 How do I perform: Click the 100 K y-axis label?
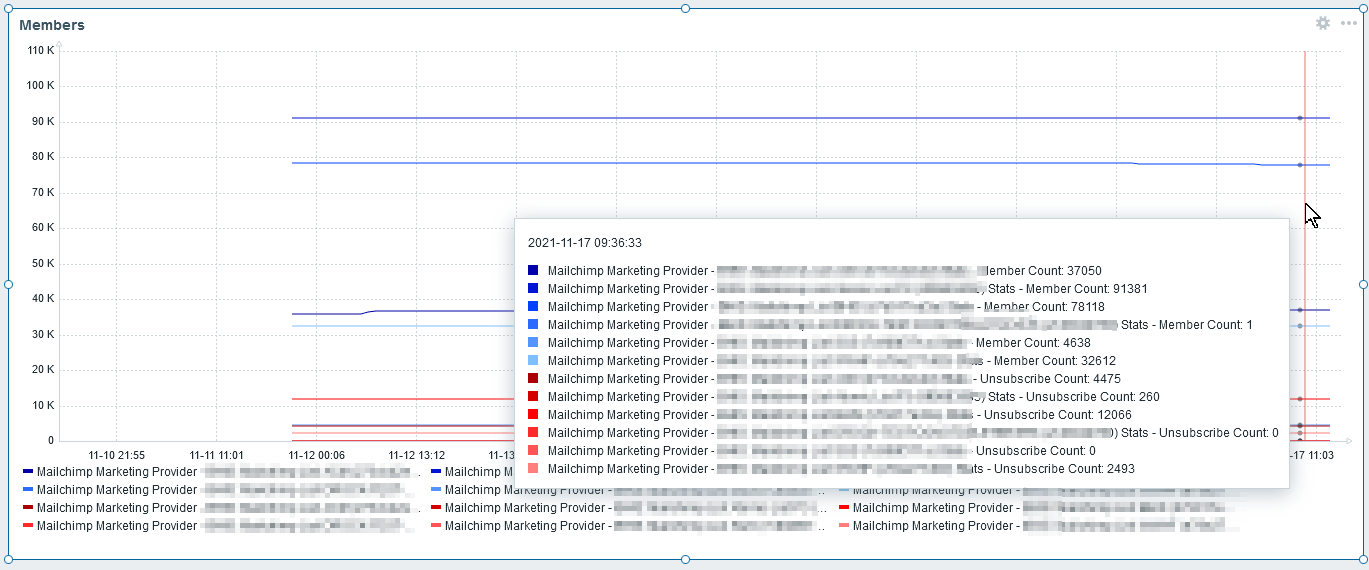(41, 86)
